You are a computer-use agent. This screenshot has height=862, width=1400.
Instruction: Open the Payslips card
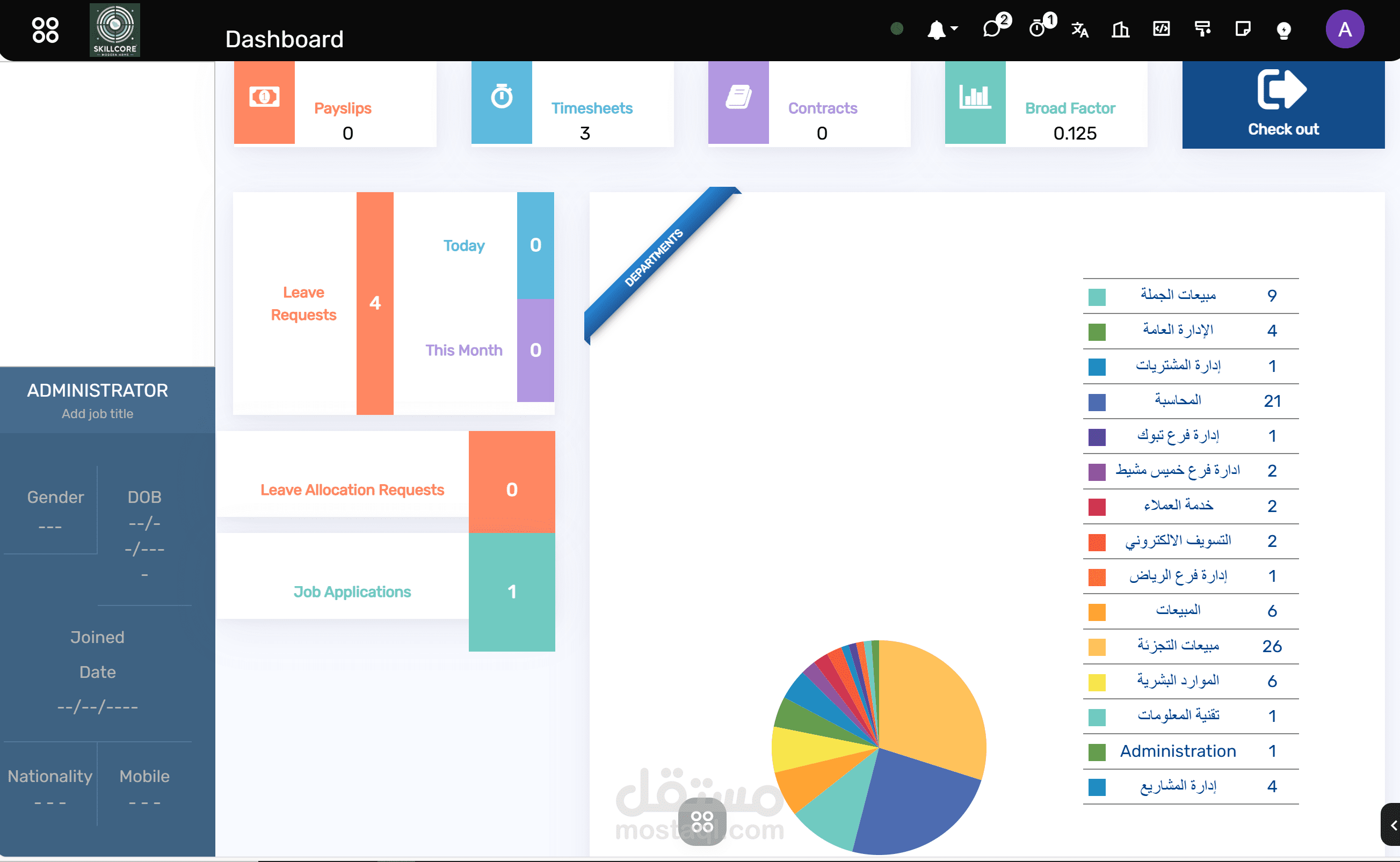[x=335, y=103]
